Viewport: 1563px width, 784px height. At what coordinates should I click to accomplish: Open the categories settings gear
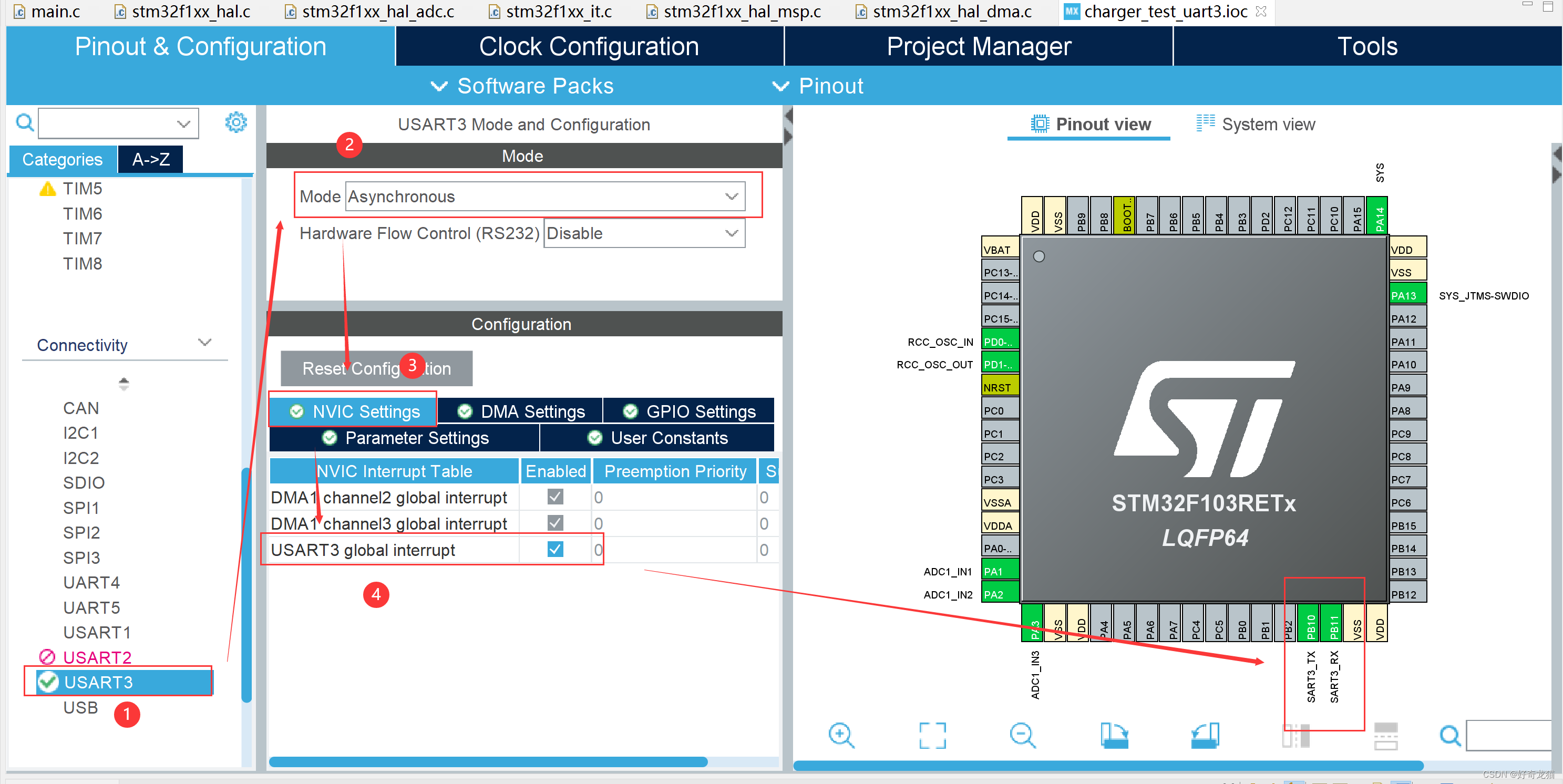[x=236, y=122]
